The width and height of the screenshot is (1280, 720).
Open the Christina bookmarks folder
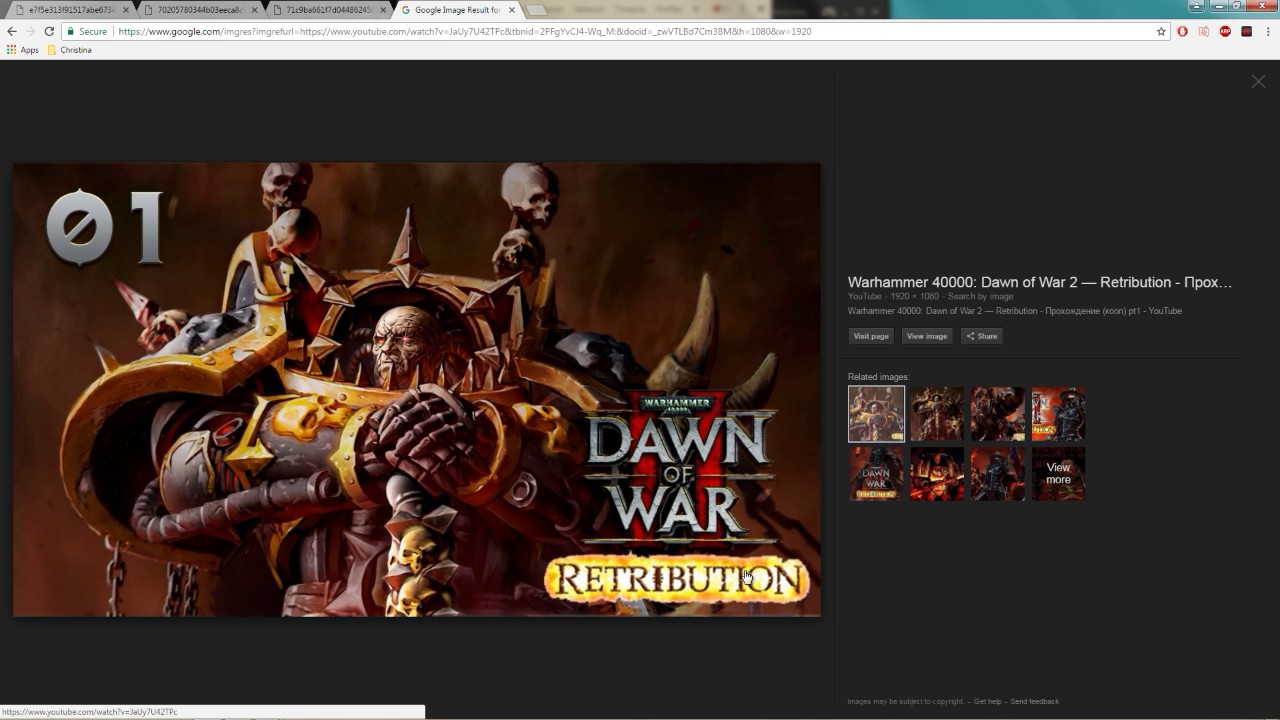click(70, 50)
